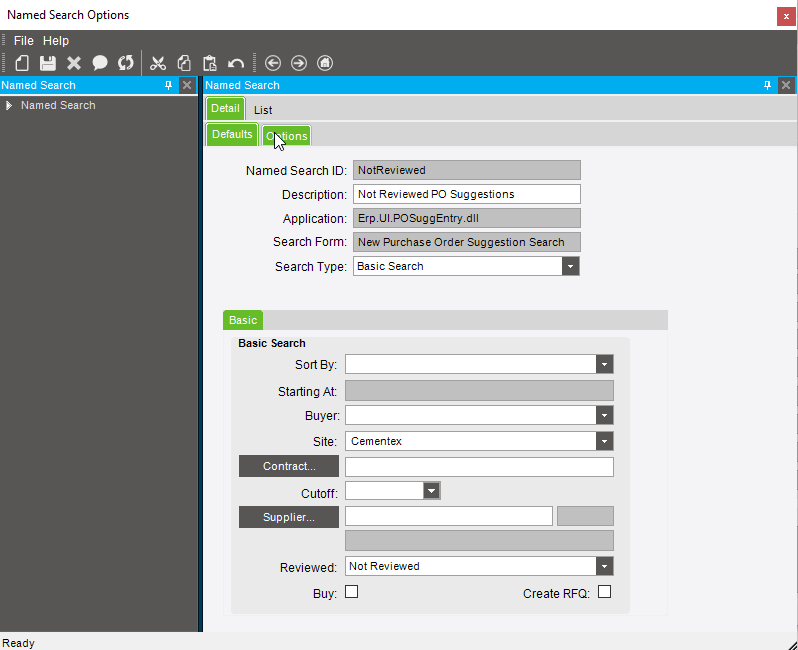Click the Paste clipboard icon

210,63
